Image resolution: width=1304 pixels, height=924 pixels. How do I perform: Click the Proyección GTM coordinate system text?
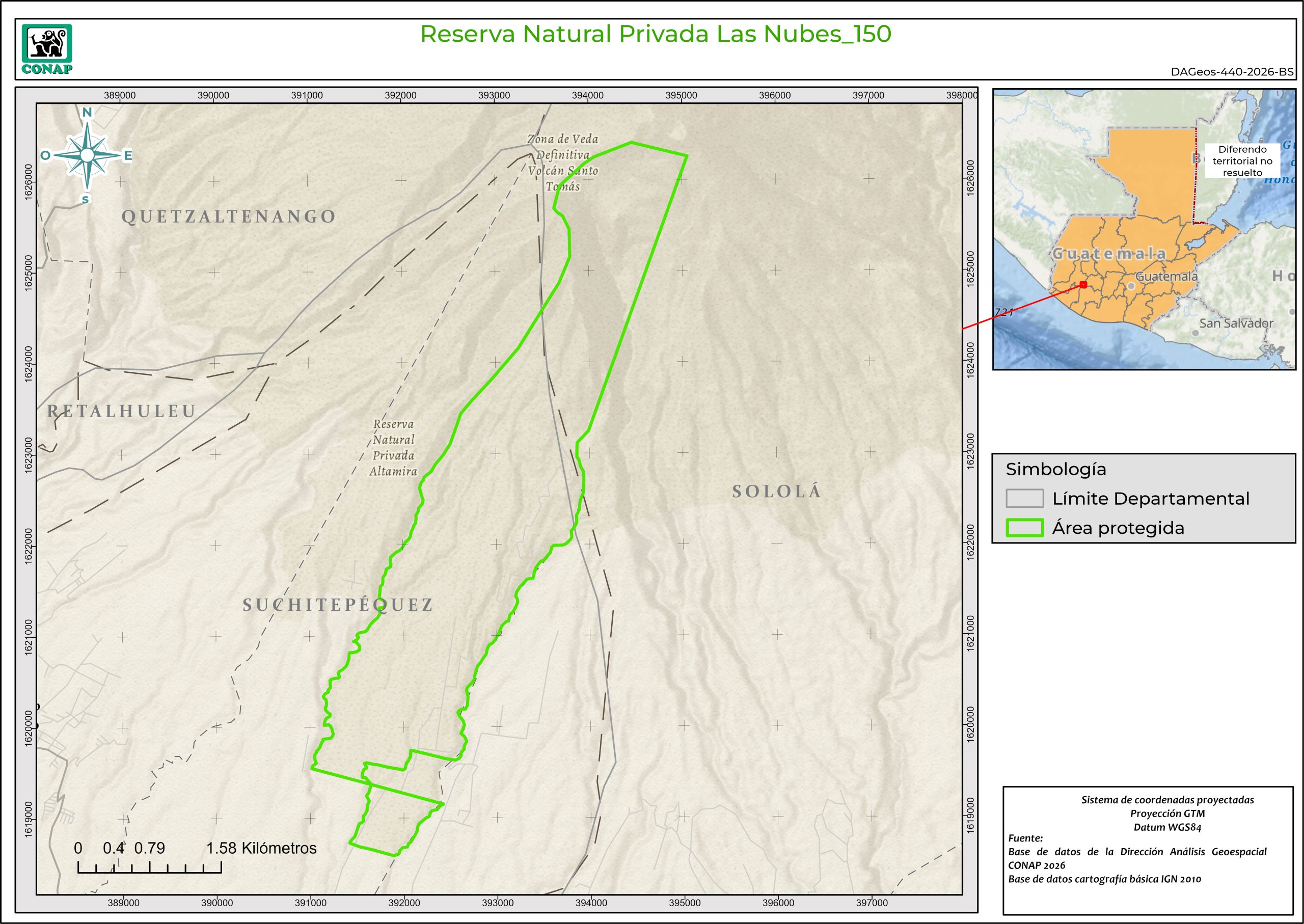point(1167,813)
